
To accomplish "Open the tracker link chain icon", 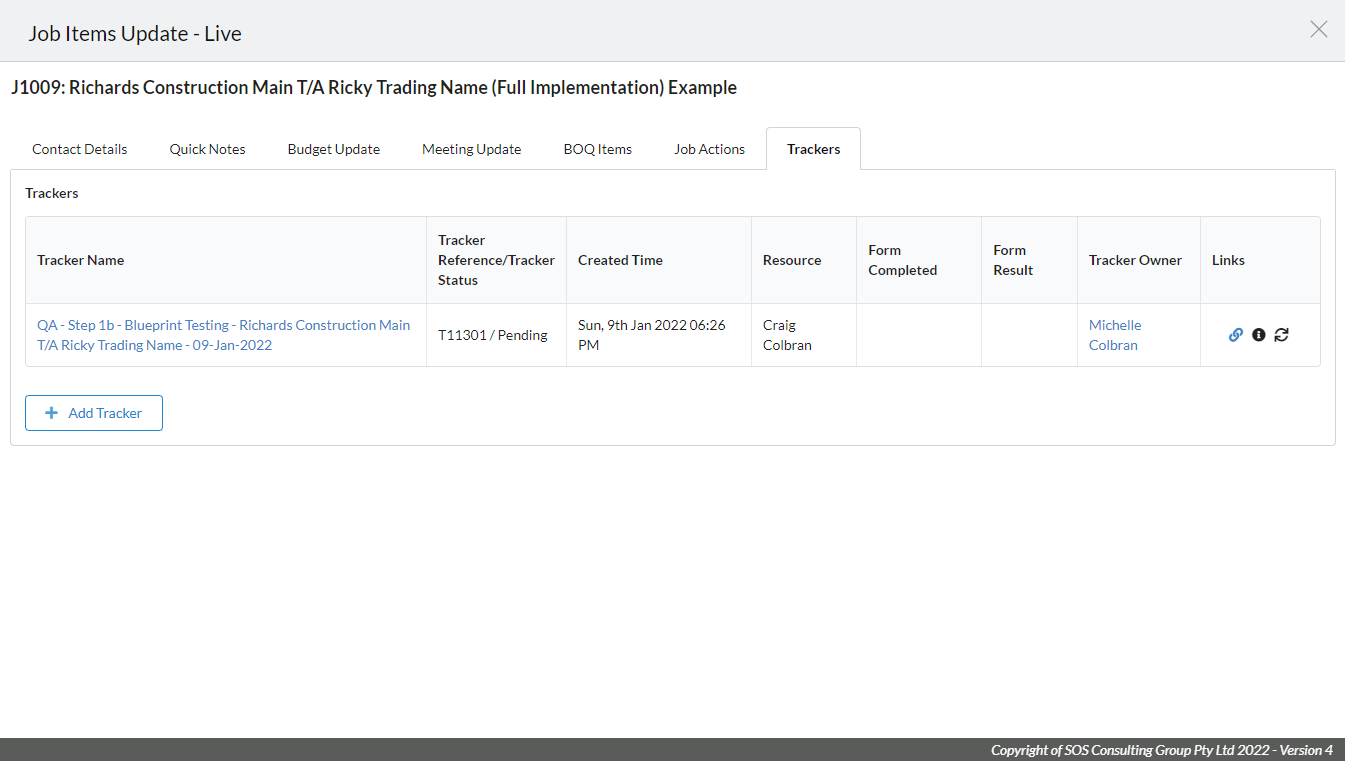I will click(x=1235, y=335).
